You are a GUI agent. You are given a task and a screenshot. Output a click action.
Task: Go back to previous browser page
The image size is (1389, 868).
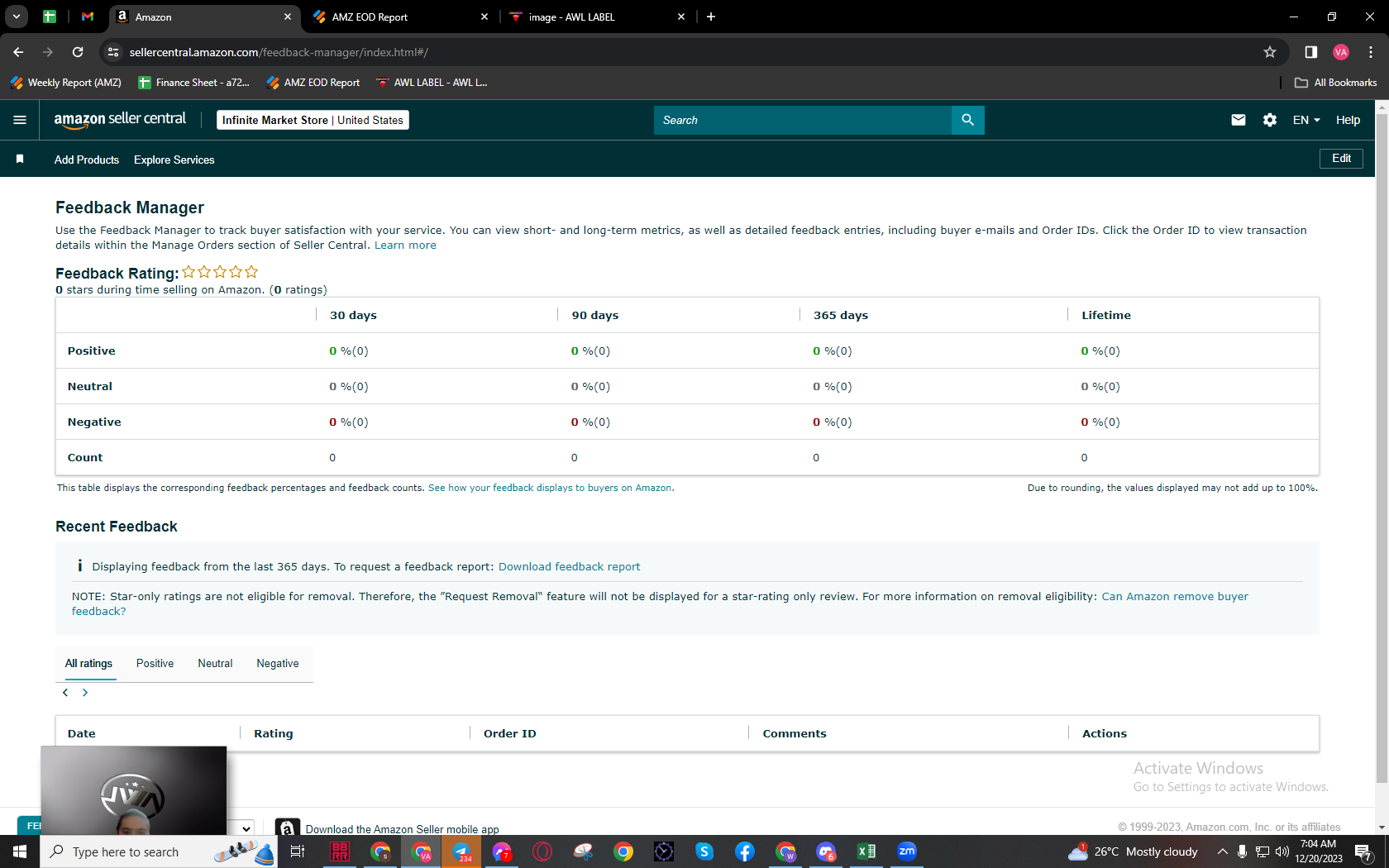click(18, 52)
